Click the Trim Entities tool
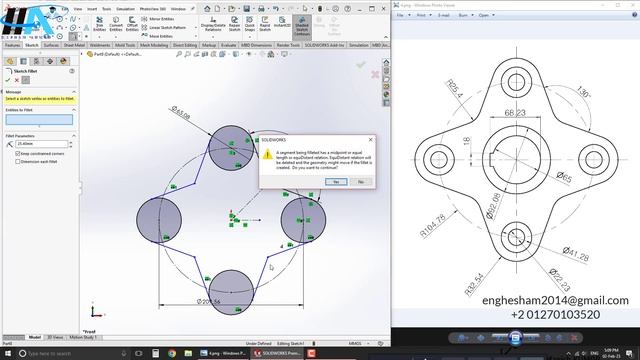Viewport: 640px width, 360px height. tap(99, 24)
